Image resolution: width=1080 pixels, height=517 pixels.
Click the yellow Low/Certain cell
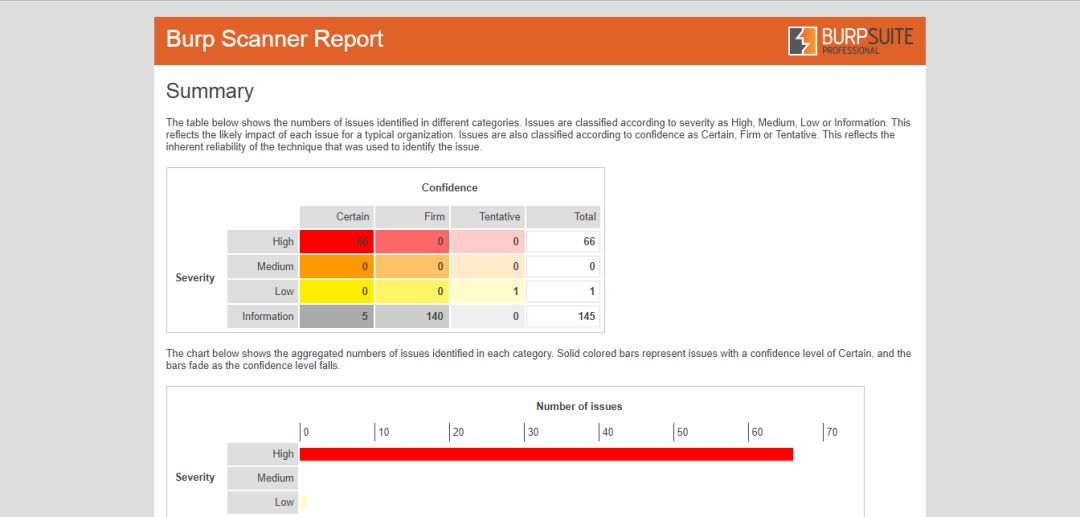(x=337, y=291)
